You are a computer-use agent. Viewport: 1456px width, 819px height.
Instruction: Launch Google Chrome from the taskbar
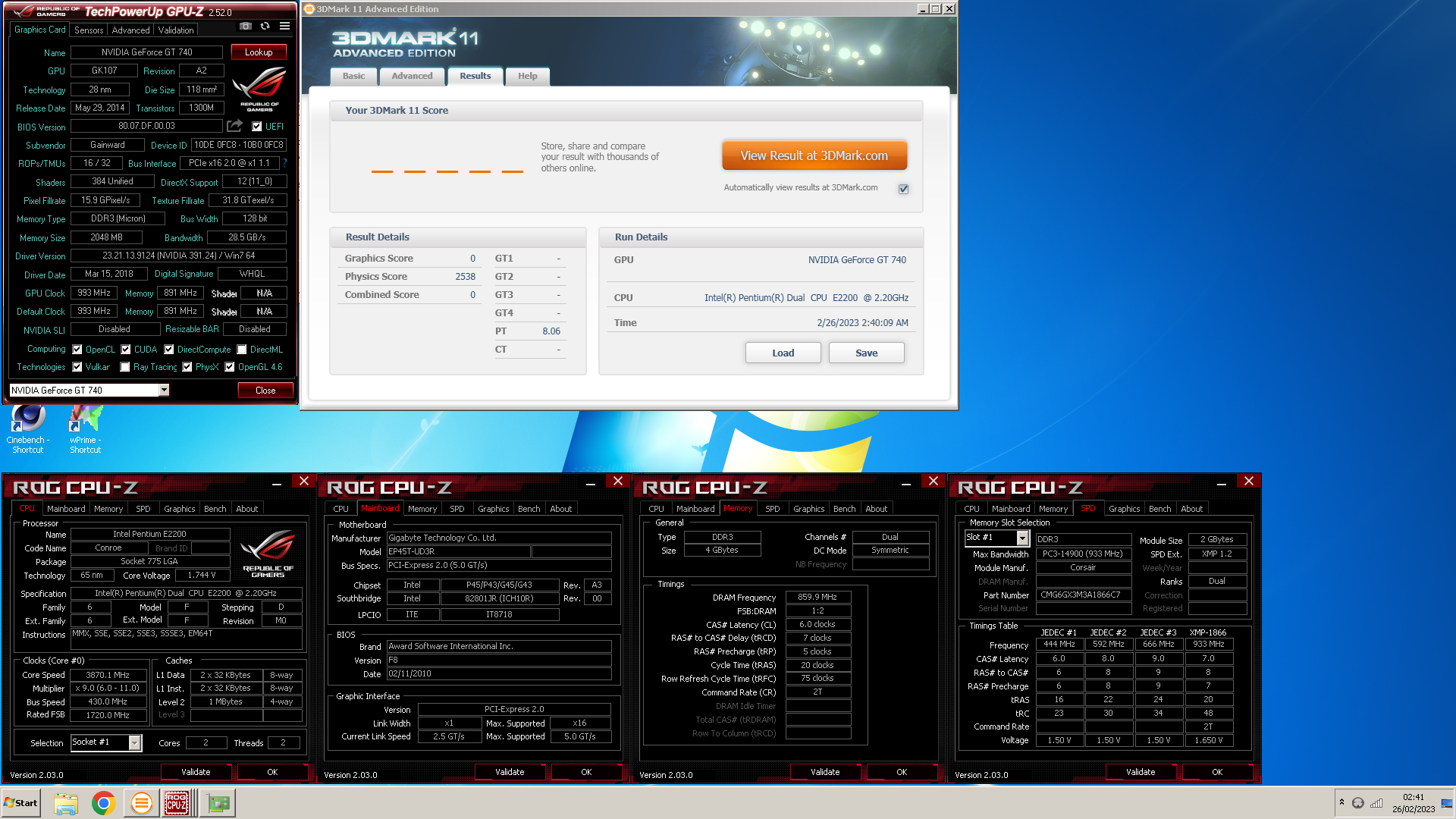[x=103, y=803]
